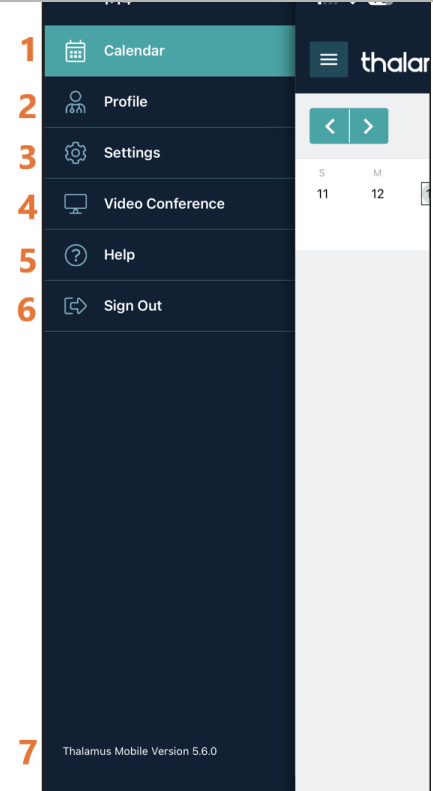Open the Help menu entry
Screen dimensions: 433x791
170,255
